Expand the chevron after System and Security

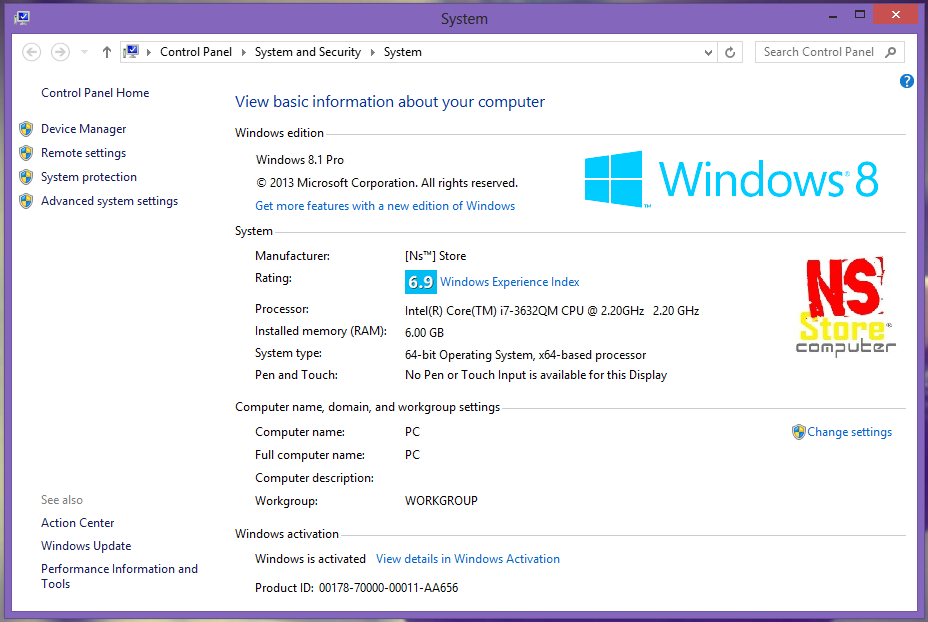point(372,52)
